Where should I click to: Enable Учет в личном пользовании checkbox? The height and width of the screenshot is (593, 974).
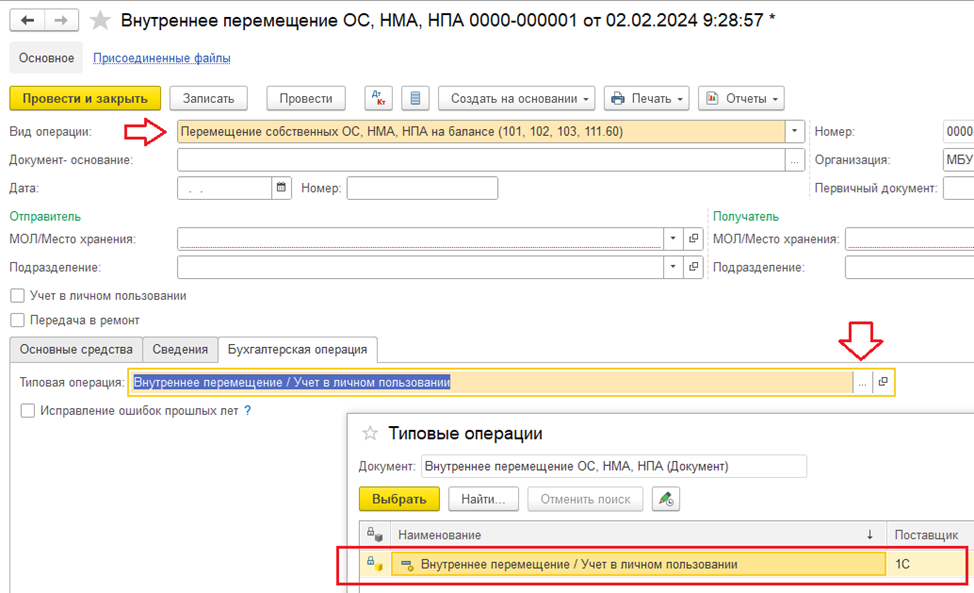coord(17,296)
